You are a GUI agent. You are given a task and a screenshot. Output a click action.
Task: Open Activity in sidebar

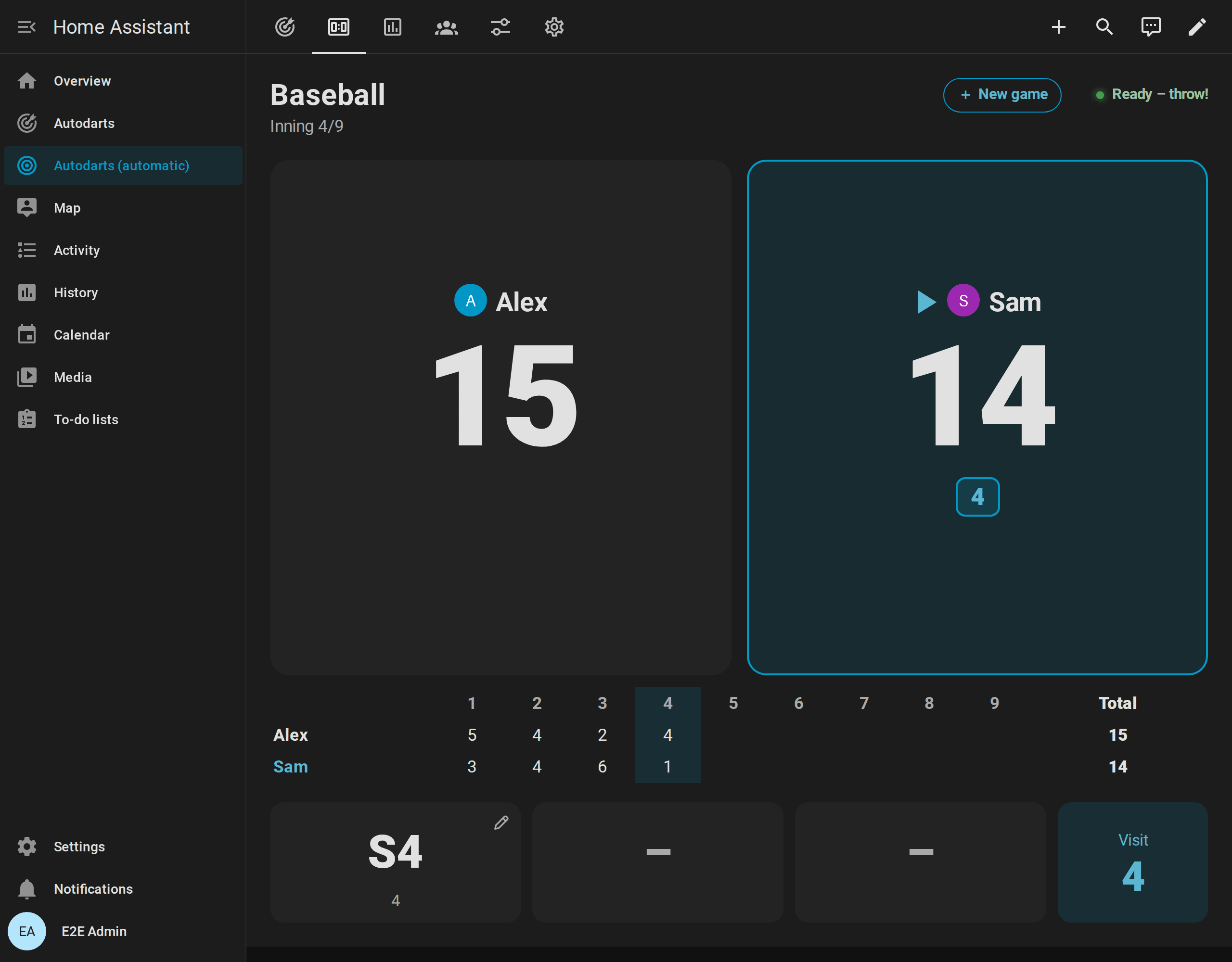click(123, 250)
